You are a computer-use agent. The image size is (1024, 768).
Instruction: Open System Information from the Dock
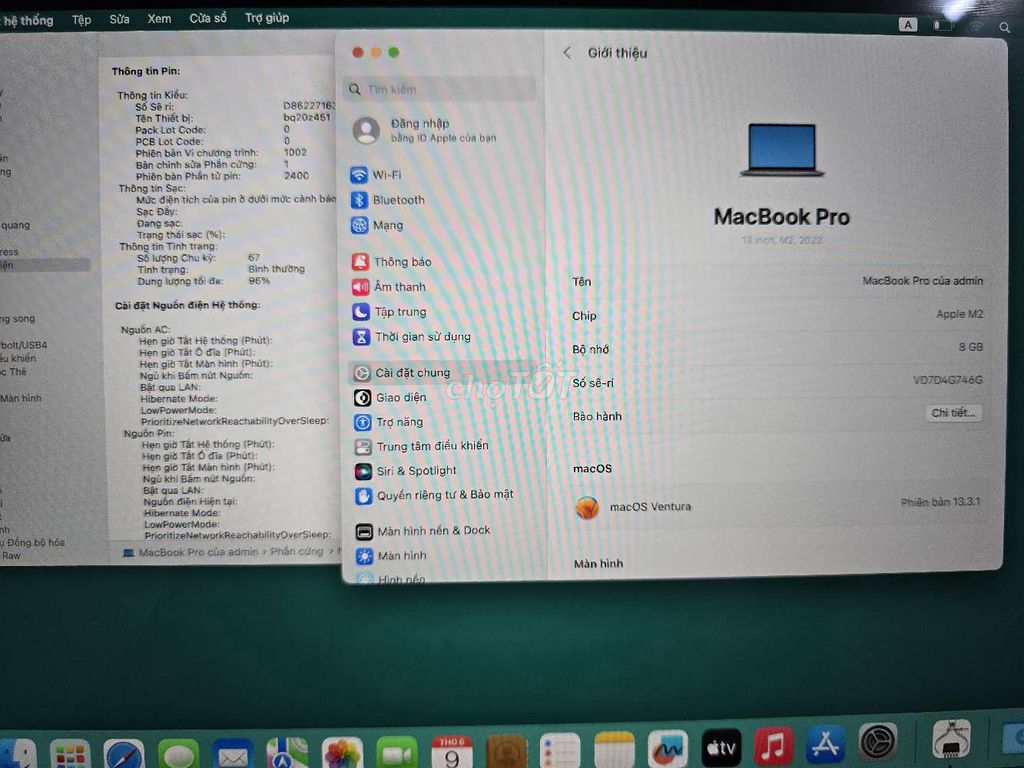[951, 739]
